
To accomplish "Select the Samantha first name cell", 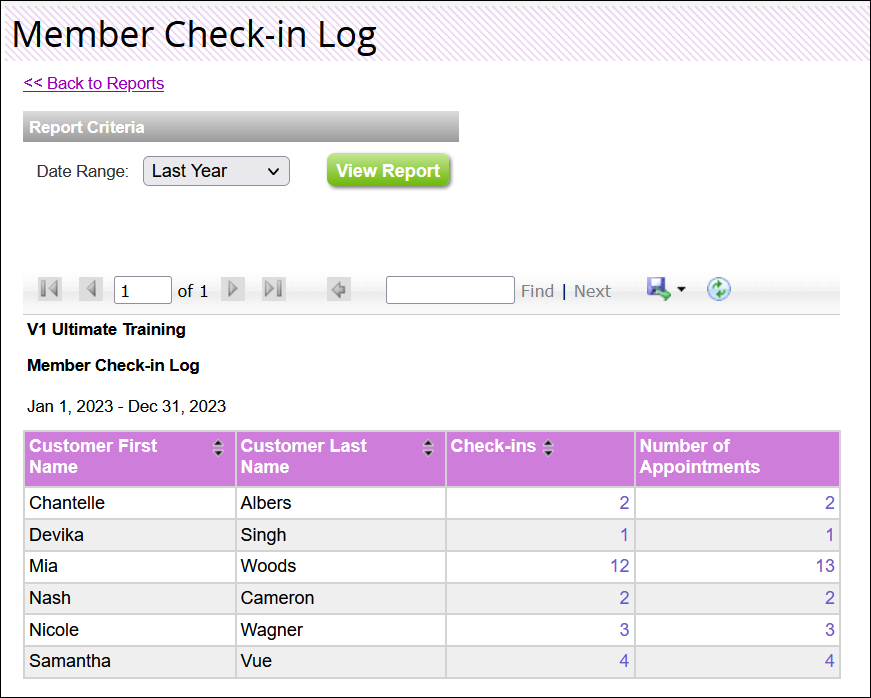I will coord(130,661).
